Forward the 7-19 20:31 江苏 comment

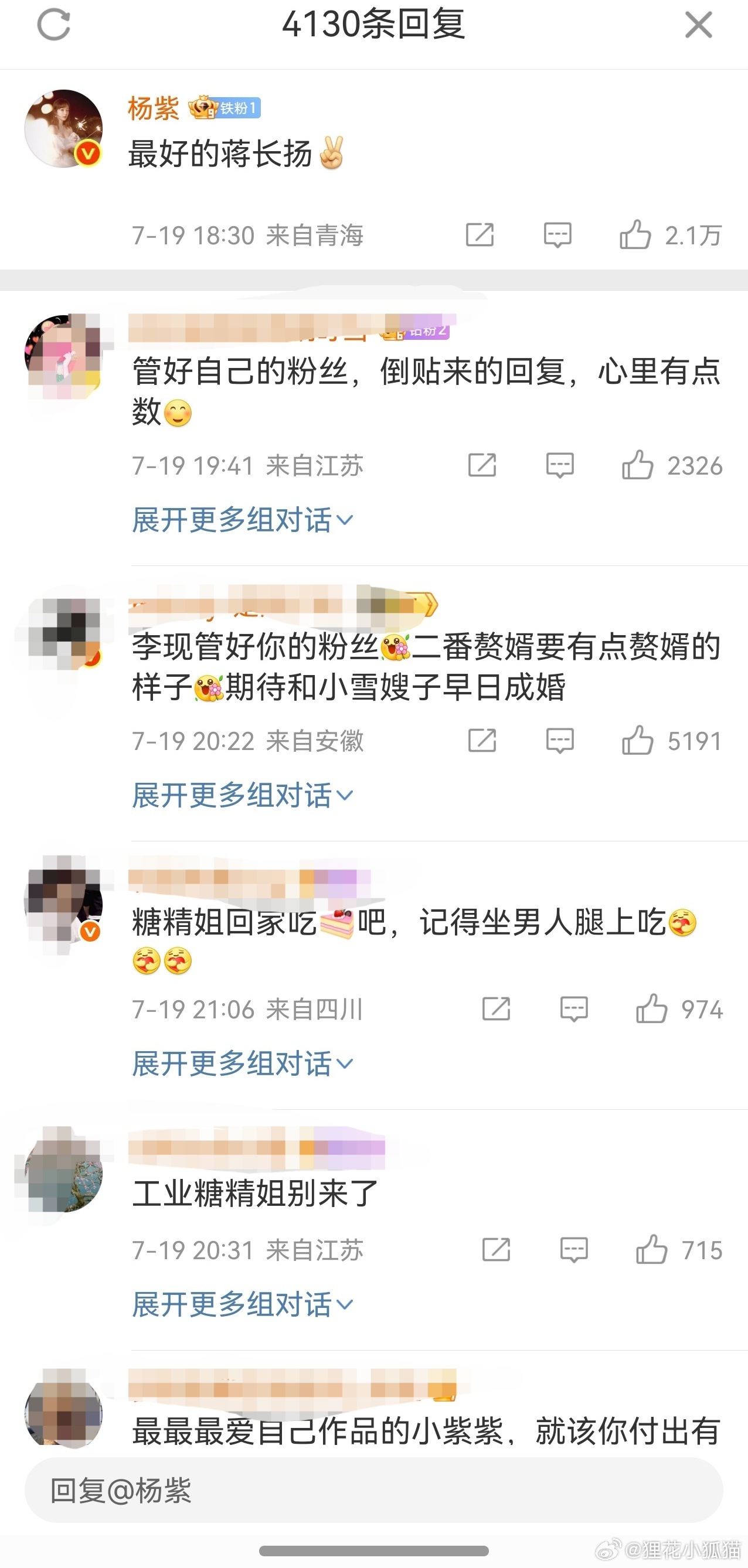point(496,1250)
